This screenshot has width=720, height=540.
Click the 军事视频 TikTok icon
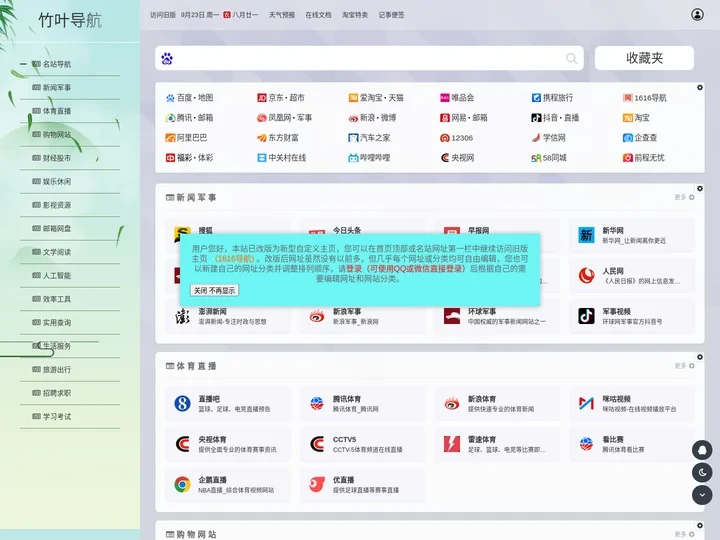tap(586, 316)
